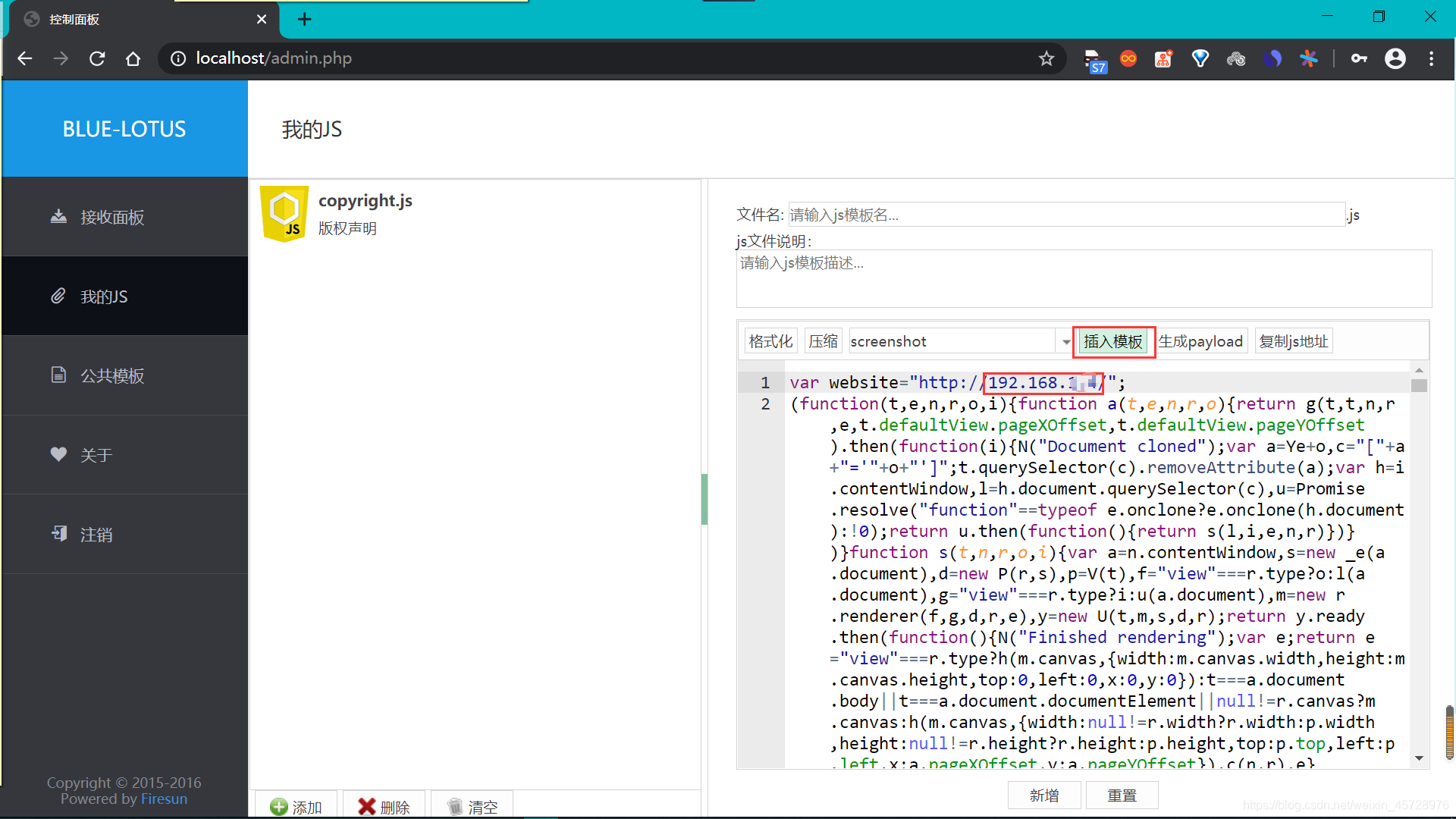Open browser three-dot menu

pyautogui.click(x=1431, y=58)
